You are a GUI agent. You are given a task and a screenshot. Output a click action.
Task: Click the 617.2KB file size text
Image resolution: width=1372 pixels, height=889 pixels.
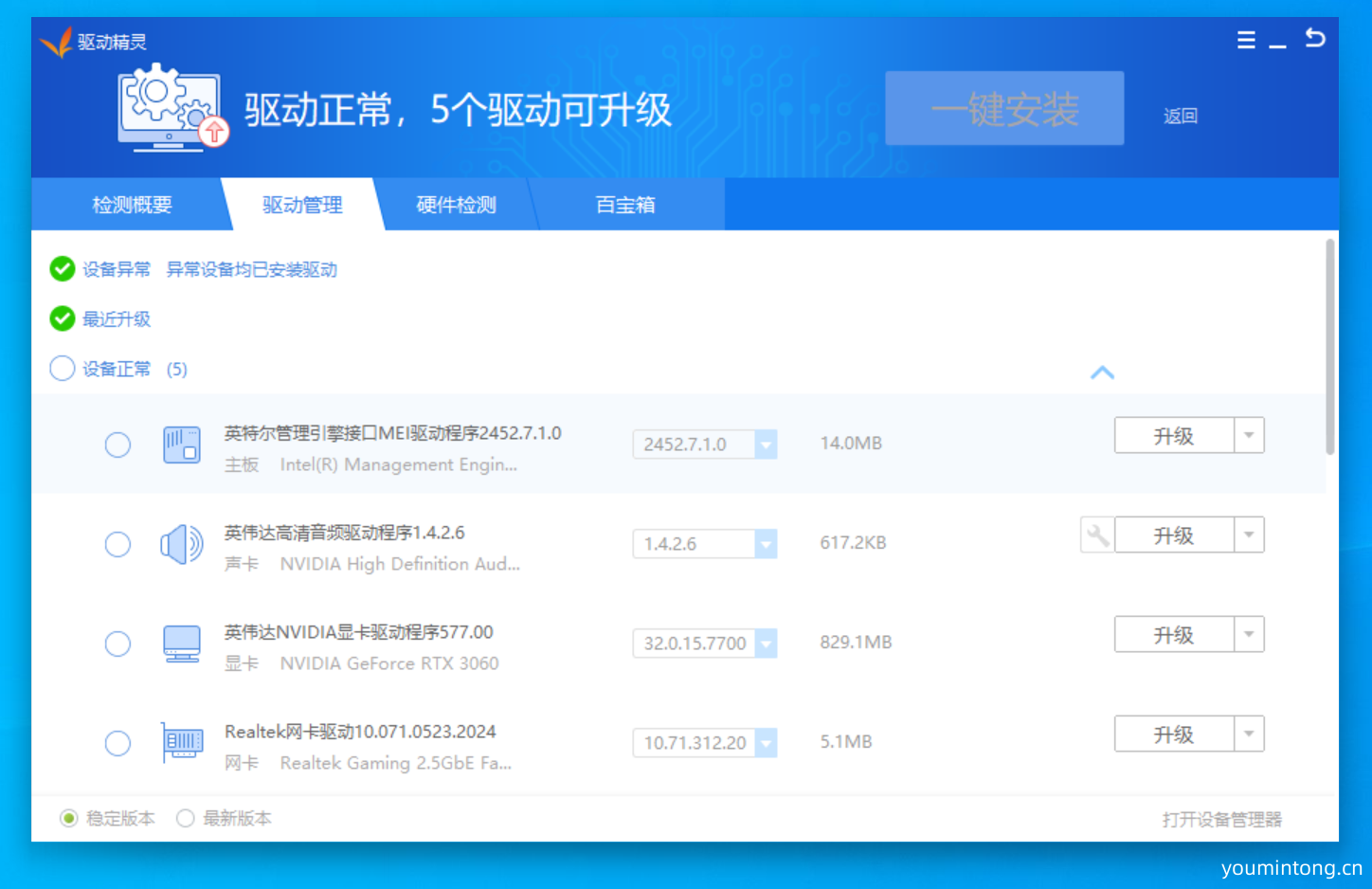pyautogui.click(x=853, y=542)
